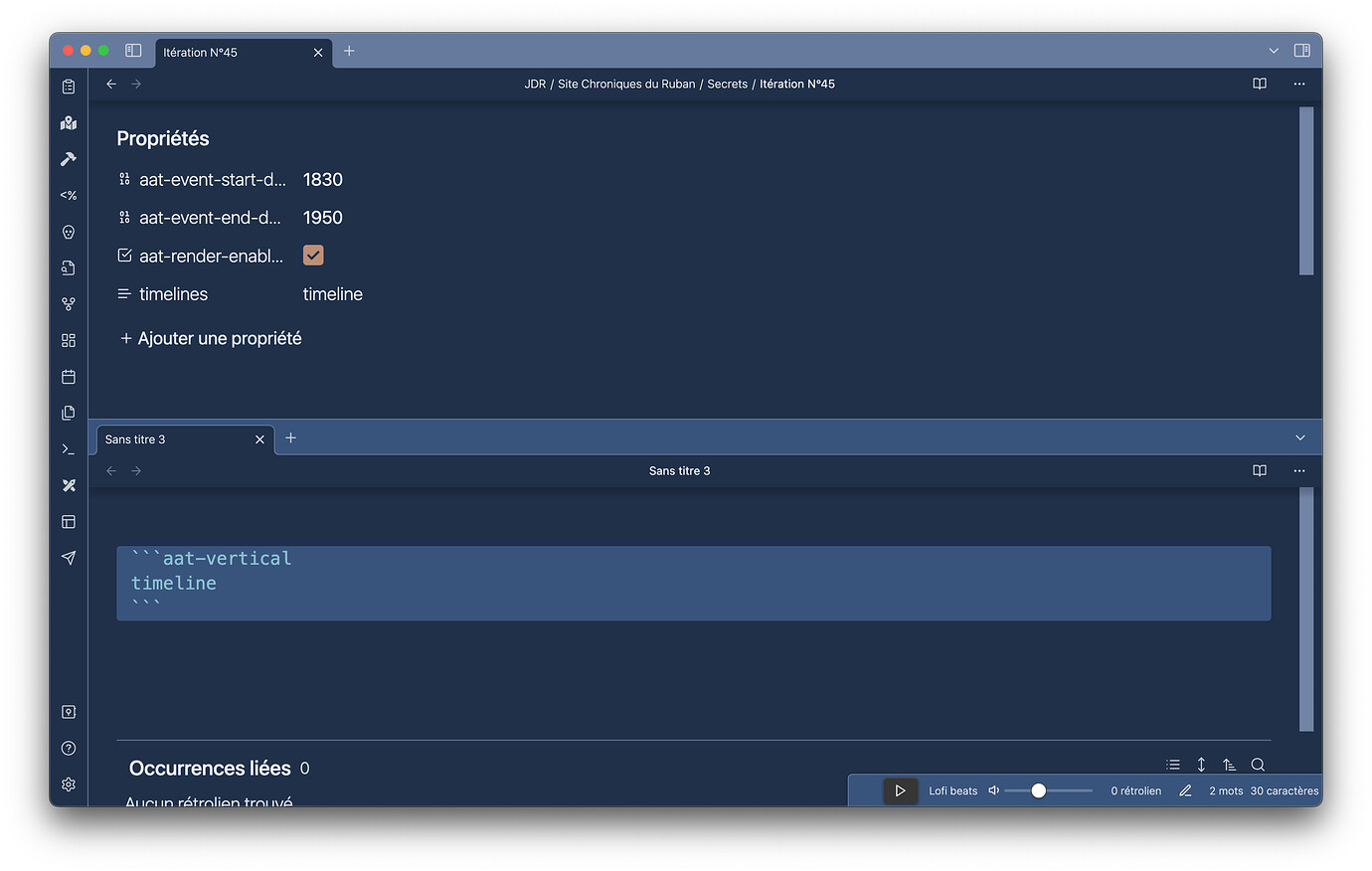Click the pencil edit mode icon in status bar
1372x871 pixels.
tap(1185, 790)
